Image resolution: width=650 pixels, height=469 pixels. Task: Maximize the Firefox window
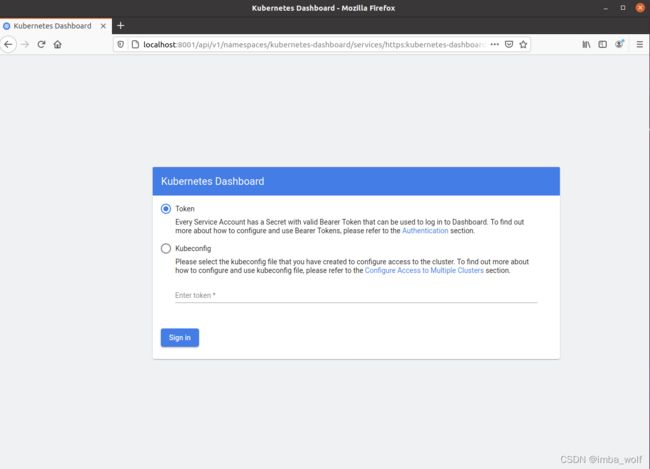(x=623, y=8)
